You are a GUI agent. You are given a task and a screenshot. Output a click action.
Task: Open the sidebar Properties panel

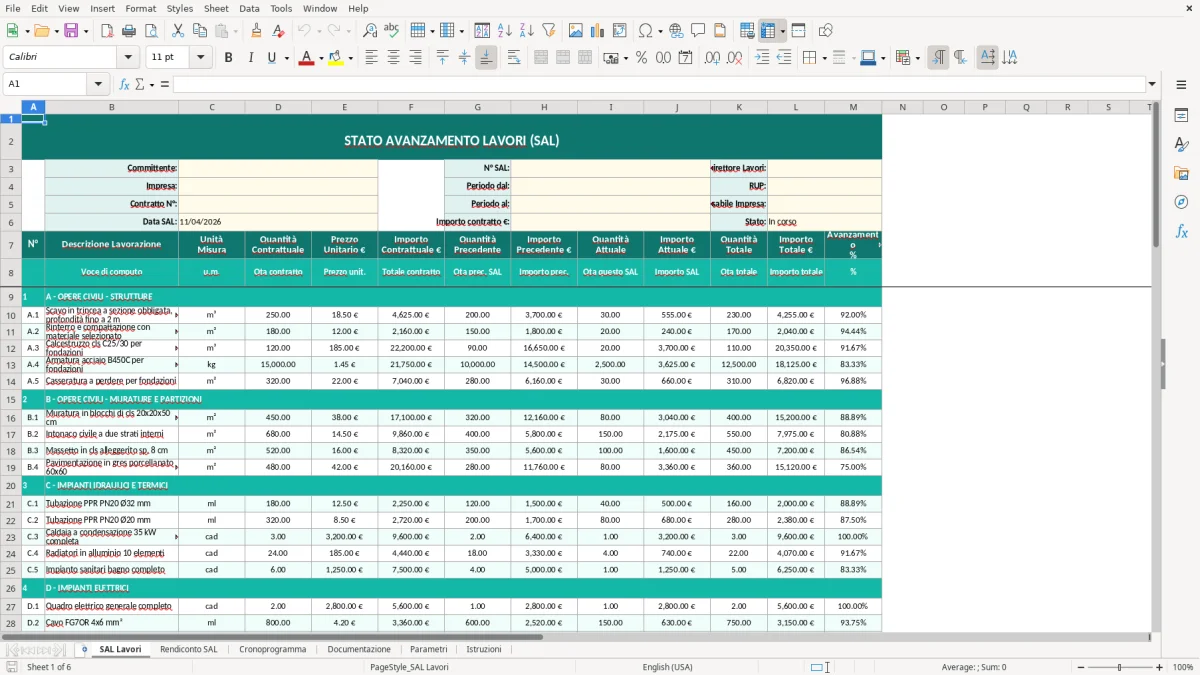point(1181,116)
